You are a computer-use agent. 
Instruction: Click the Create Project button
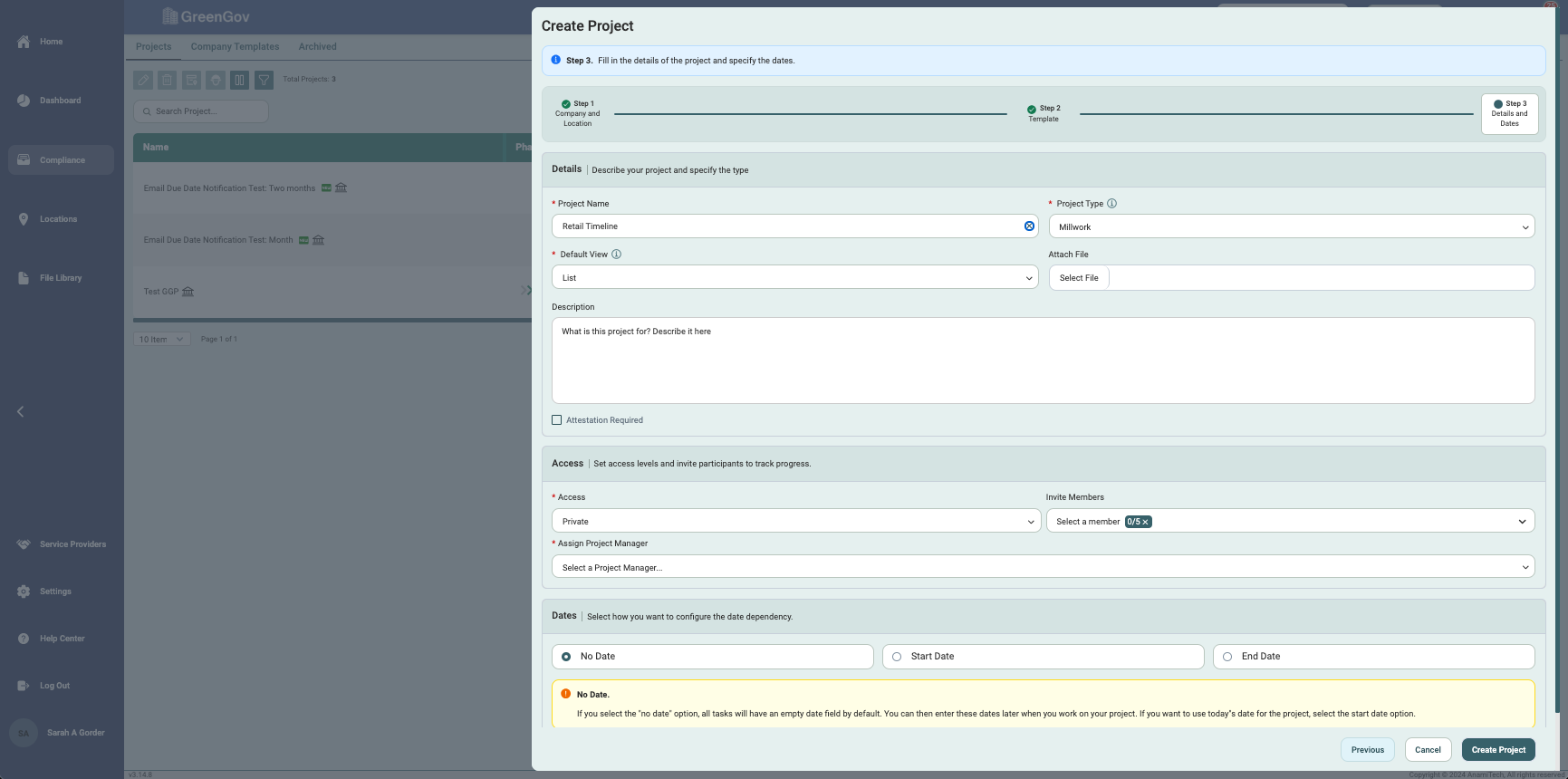pyautogui.click(x=1497, y=750)
